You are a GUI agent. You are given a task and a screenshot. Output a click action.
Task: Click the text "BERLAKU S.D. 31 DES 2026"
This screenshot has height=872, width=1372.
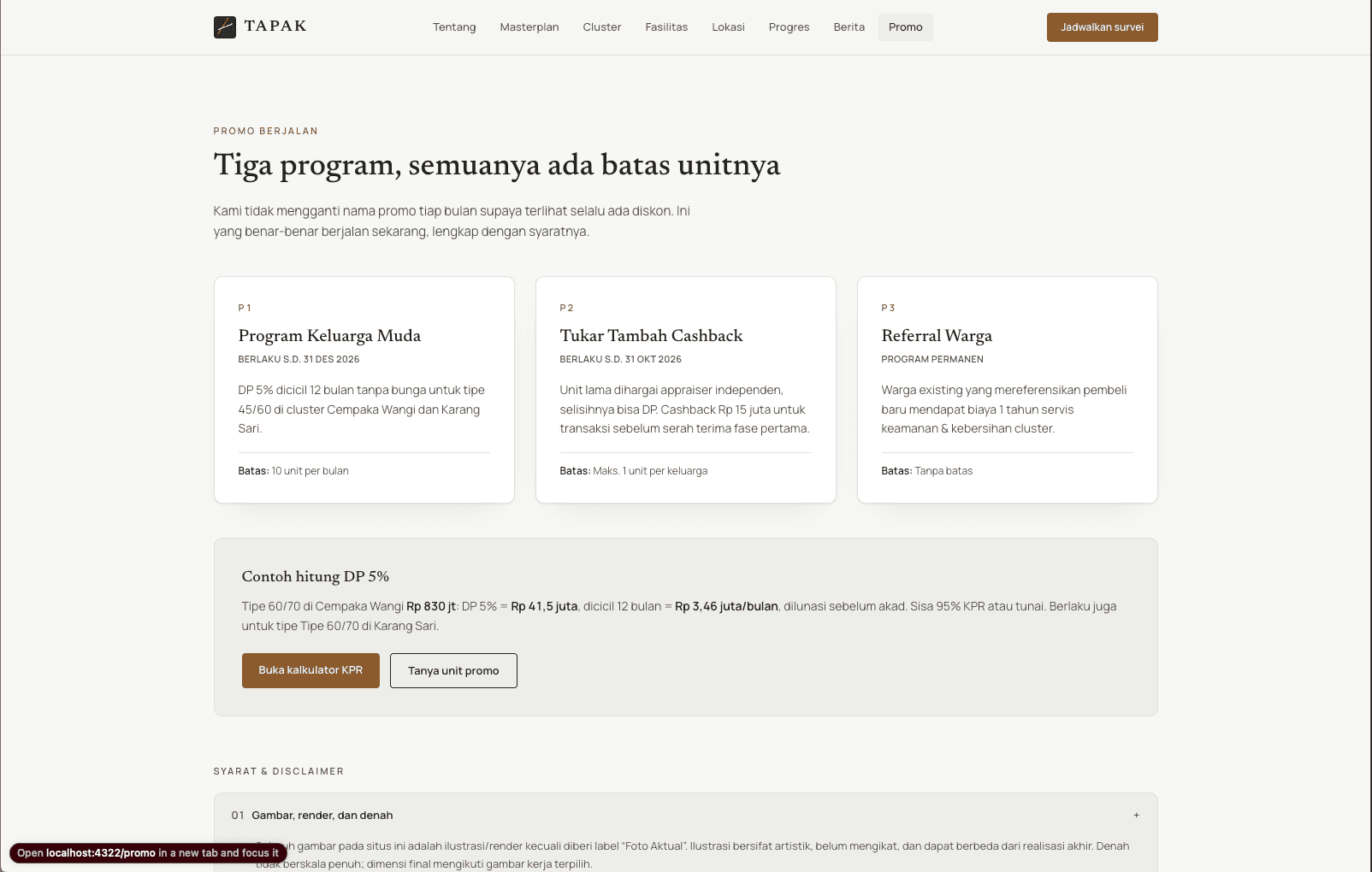pos(299,359)
